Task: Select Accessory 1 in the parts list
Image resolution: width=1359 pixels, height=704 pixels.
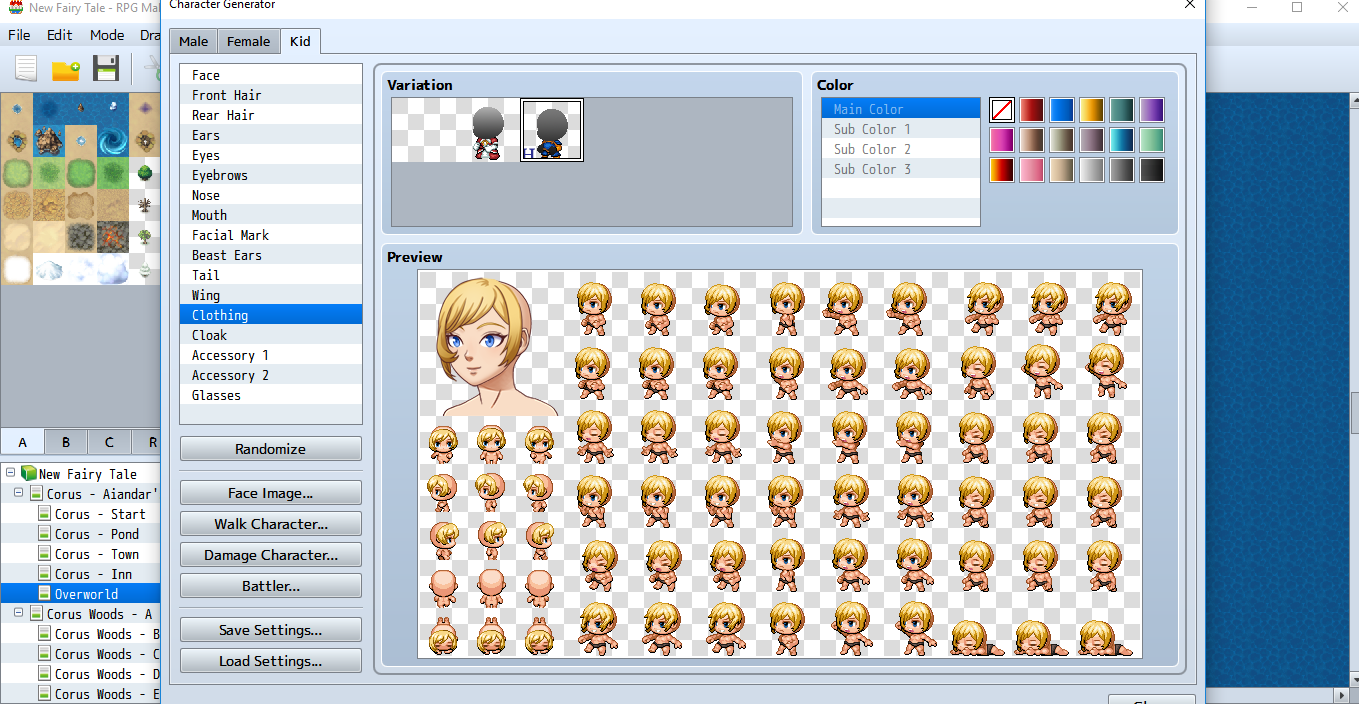Action: (271, 355)
